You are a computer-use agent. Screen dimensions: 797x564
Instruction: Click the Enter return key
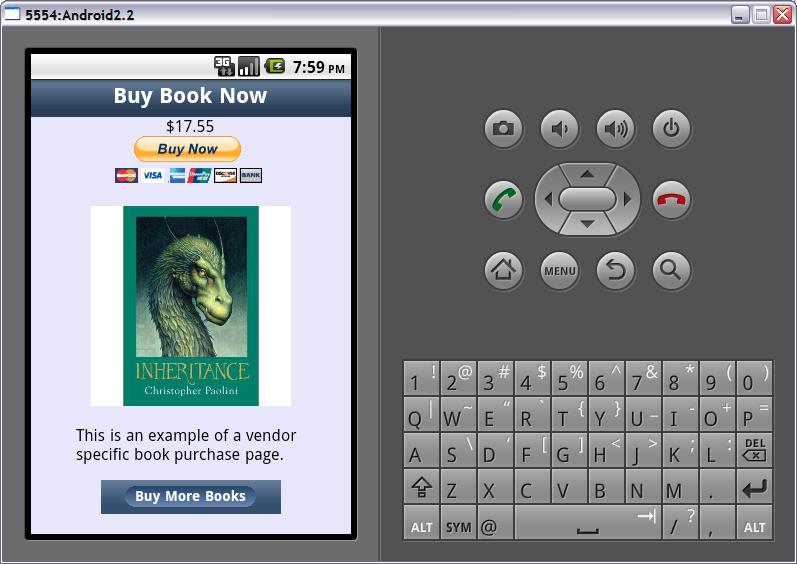pyautogui.click(x=754, y=487)
